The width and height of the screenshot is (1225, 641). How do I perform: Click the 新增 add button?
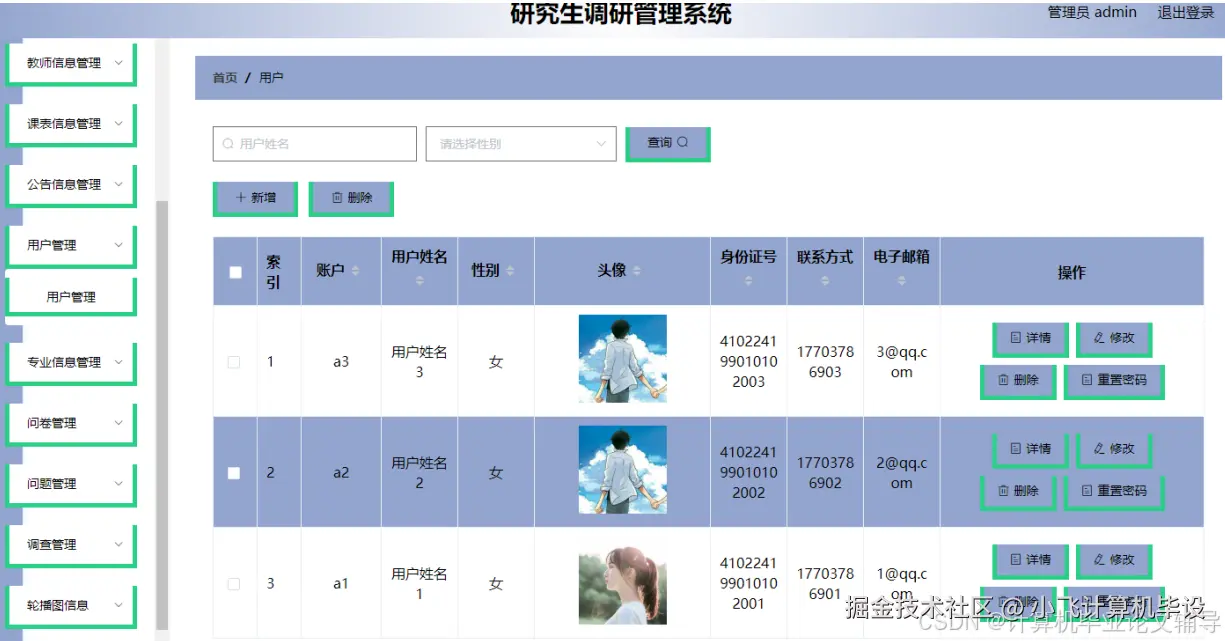click(256, 198)
